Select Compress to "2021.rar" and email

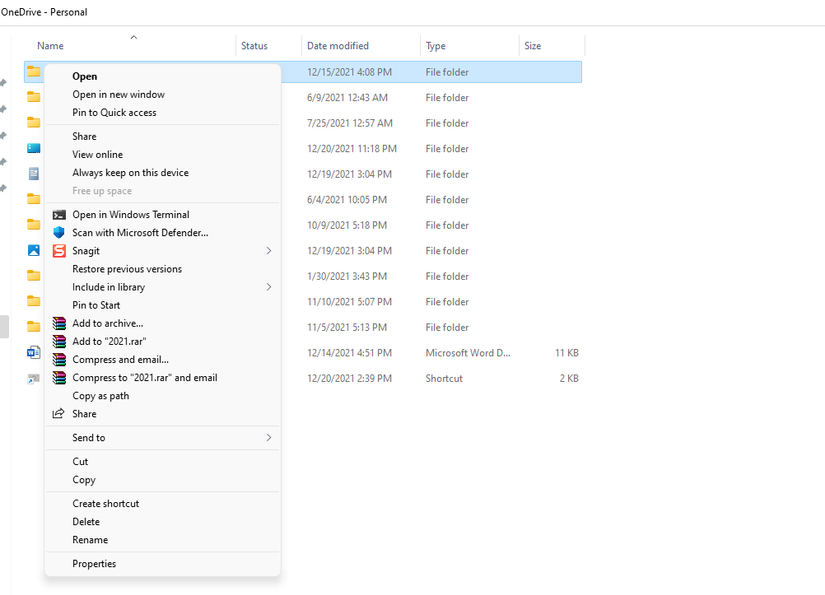coord(145,378)
